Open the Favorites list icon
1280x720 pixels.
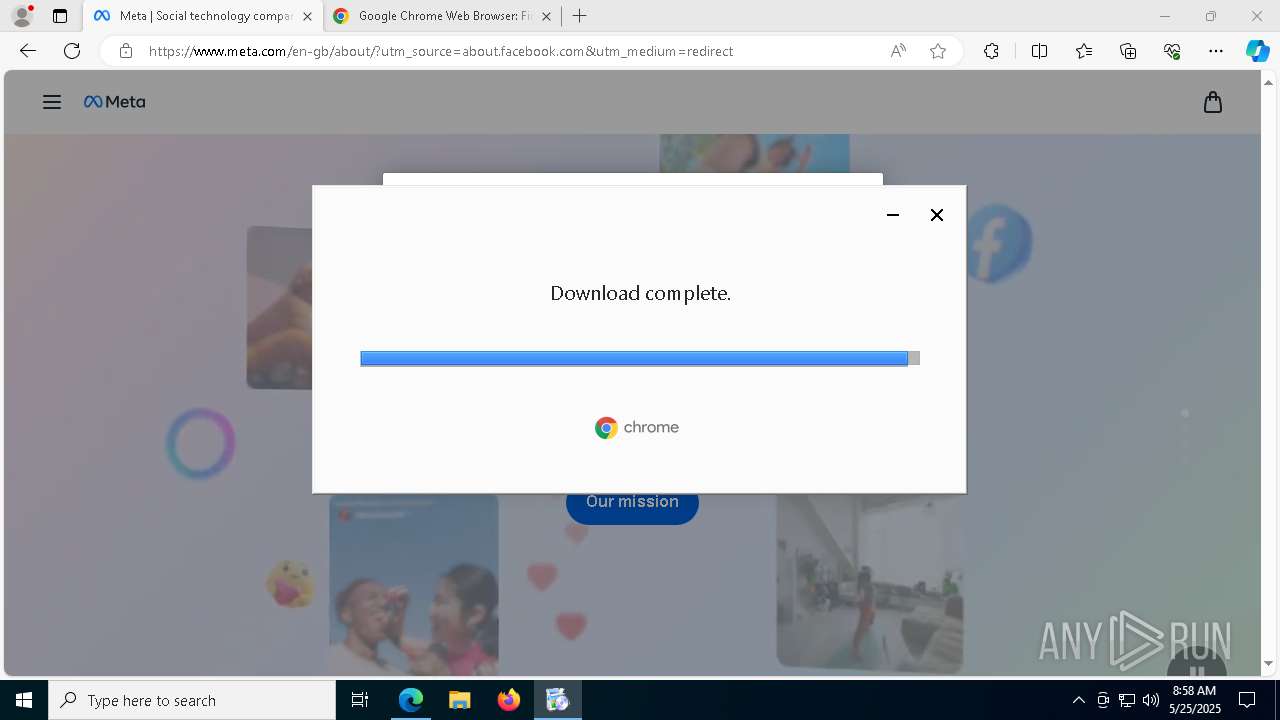coord(1084,51)
